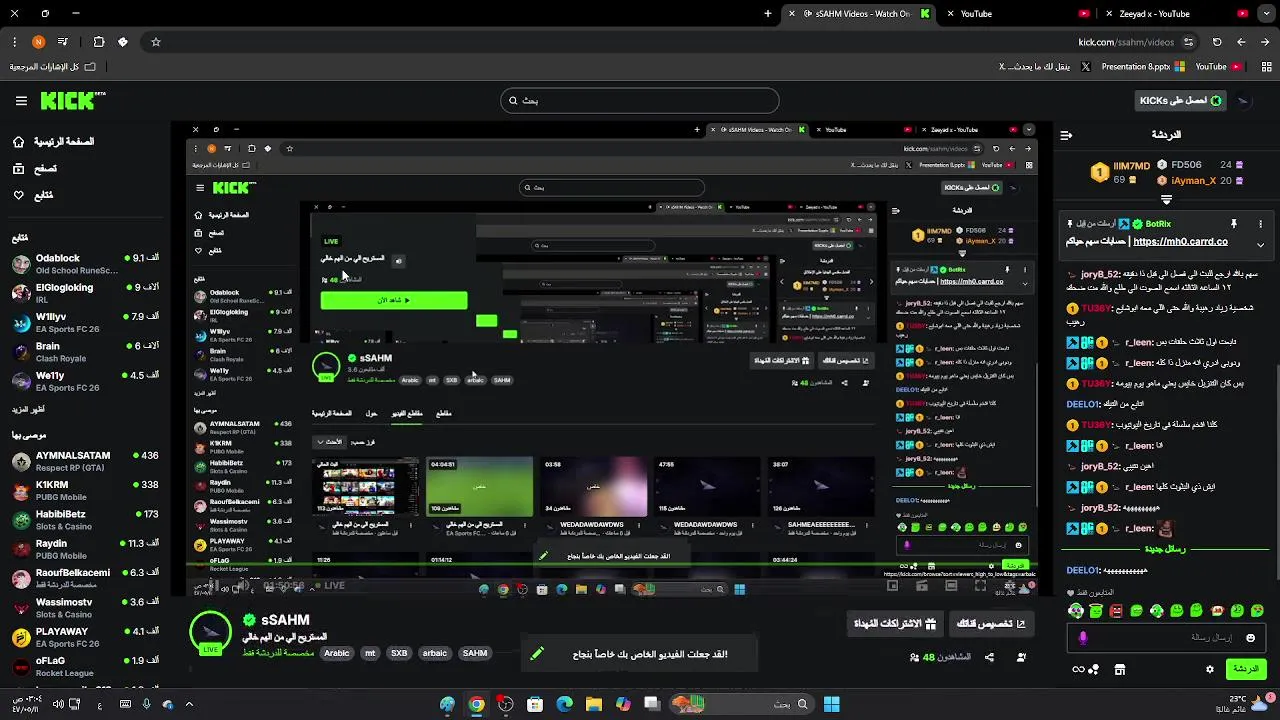This screenshot has height=720, width=1280.
Task: Unpin the BotRix pinned message pin icon
Action: (x=1233, y=224)
